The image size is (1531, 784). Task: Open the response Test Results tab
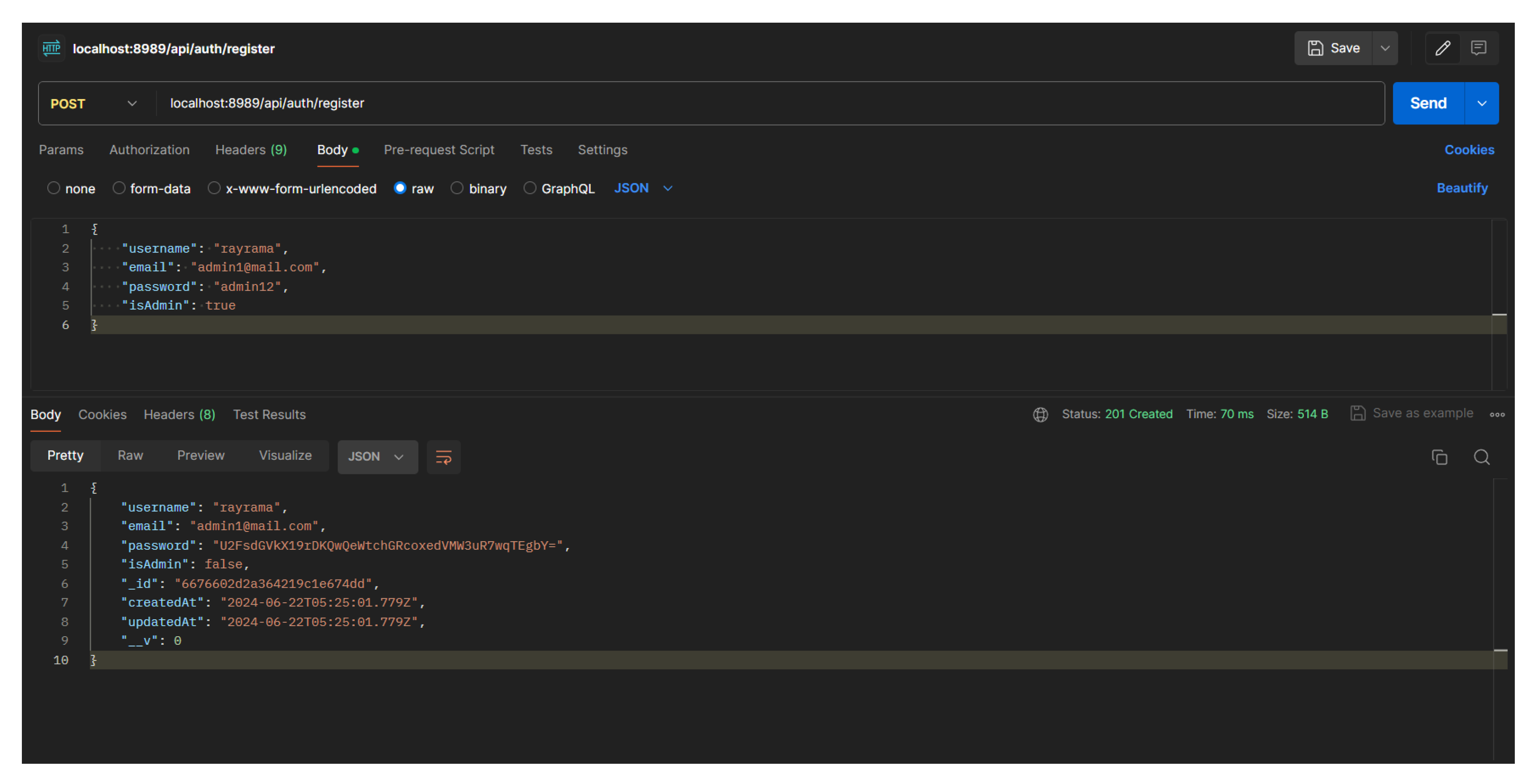[268, 414]
